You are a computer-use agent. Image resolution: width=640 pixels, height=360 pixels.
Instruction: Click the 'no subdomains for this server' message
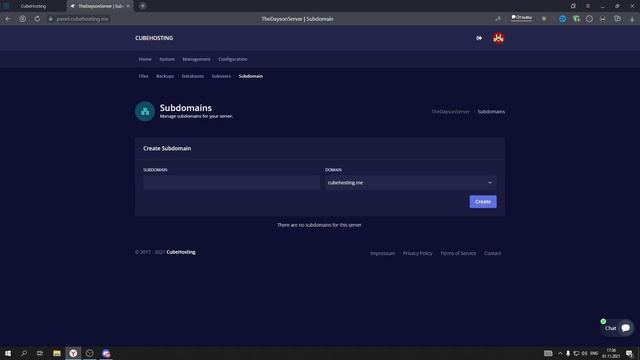coord(319,225)
